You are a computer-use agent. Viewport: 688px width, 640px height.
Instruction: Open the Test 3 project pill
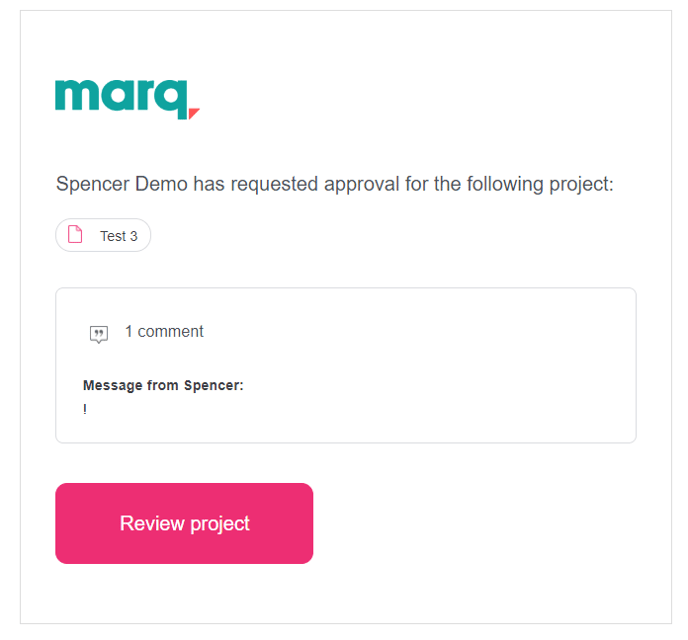pos(103,235)
